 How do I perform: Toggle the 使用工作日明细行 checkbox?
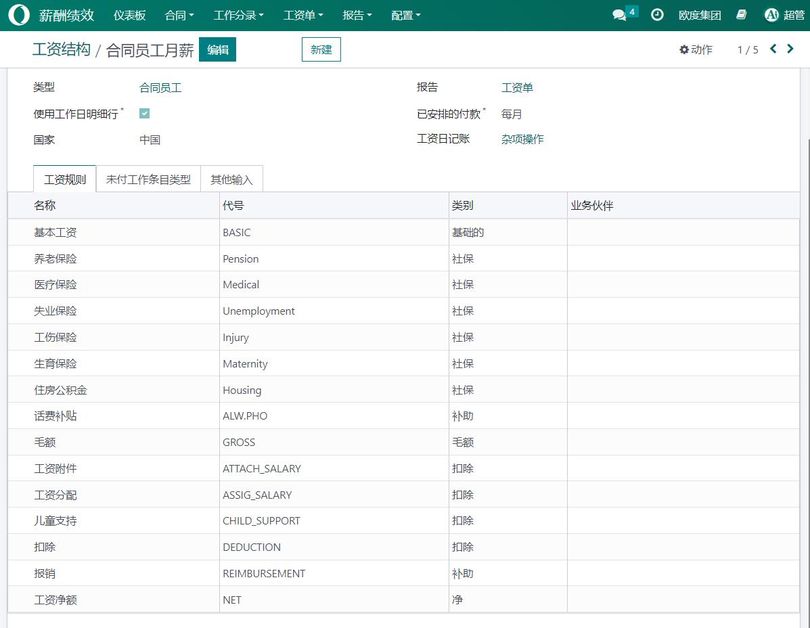click(x=143, y=113)
